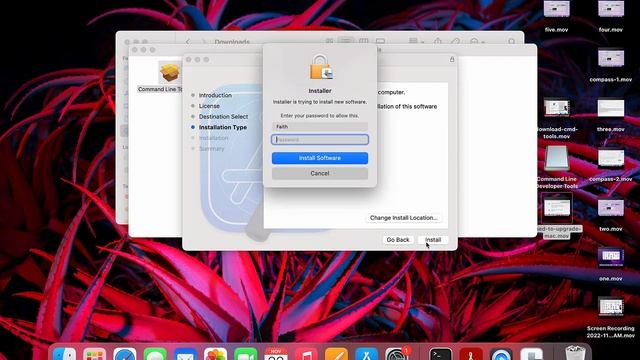Open Photos from the Dock
Viewport: 640px width, 360px height.
click(216, 354)
